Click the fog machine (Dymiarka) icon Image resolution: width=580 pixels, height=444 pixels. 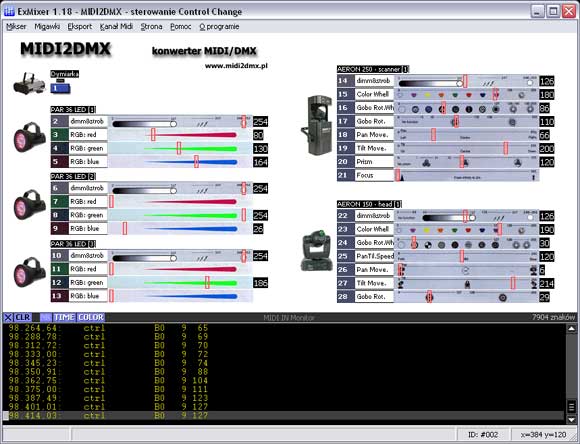click(x=29, y=83)
